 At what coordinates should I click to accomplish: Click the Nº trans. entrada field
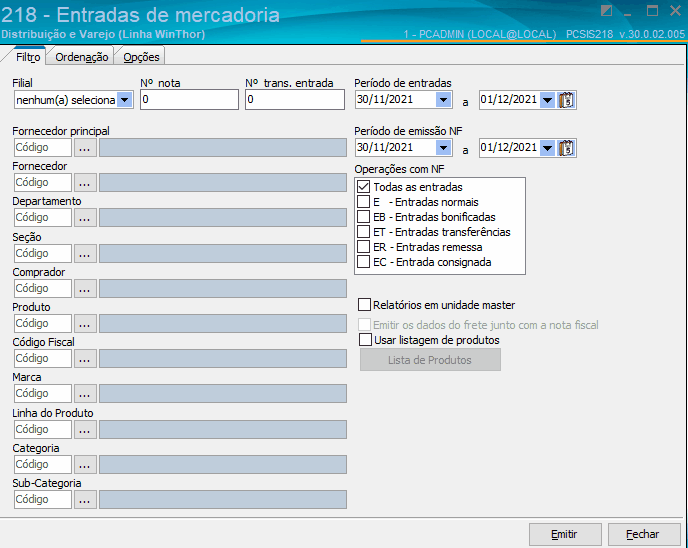294,100
